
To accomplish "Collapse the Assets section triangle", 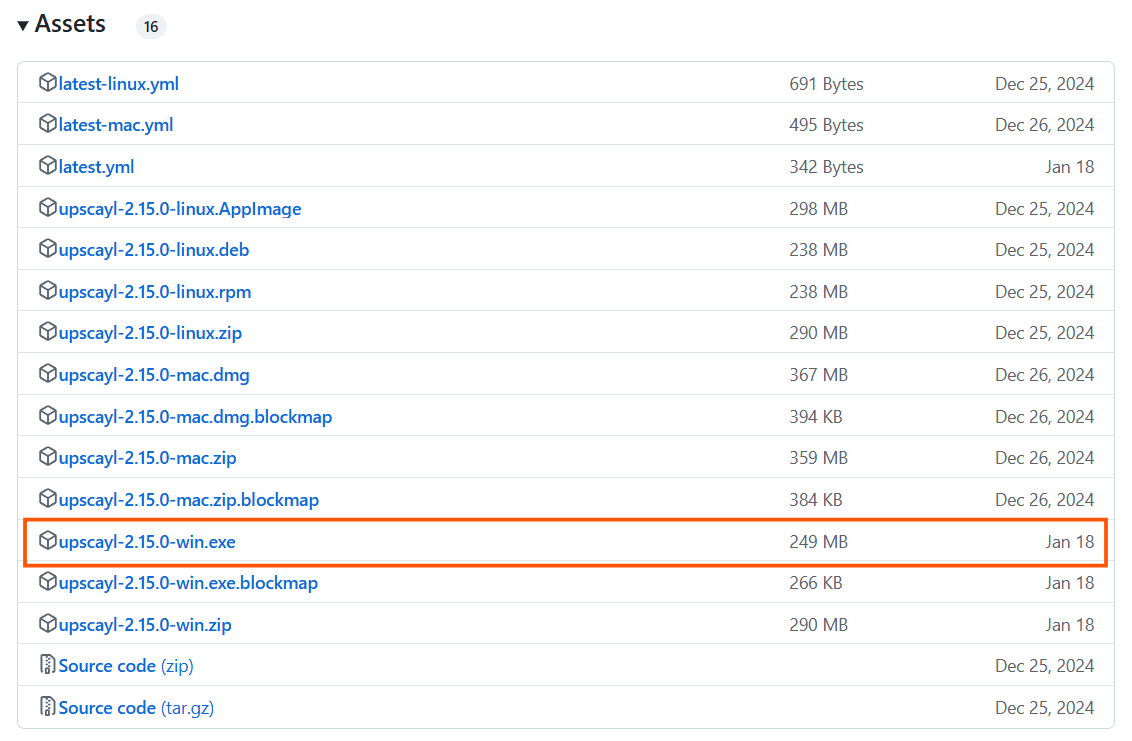I will 22,26.
